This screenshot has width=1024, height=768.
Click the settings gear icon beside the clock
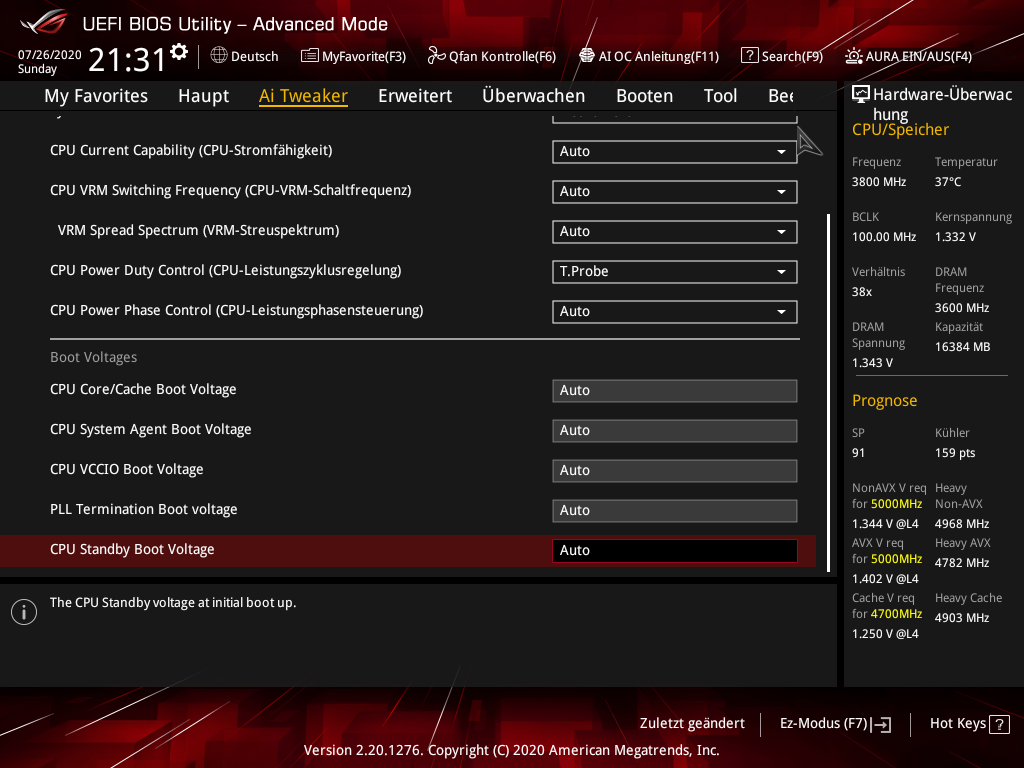[179, 51]
